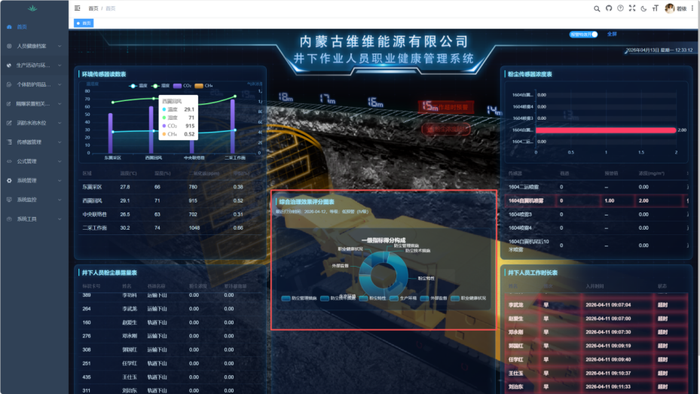Screen dimensions: 700x394
Task: Click the 井下人员工作时长表 panel title
Action: tap(532, 273)
